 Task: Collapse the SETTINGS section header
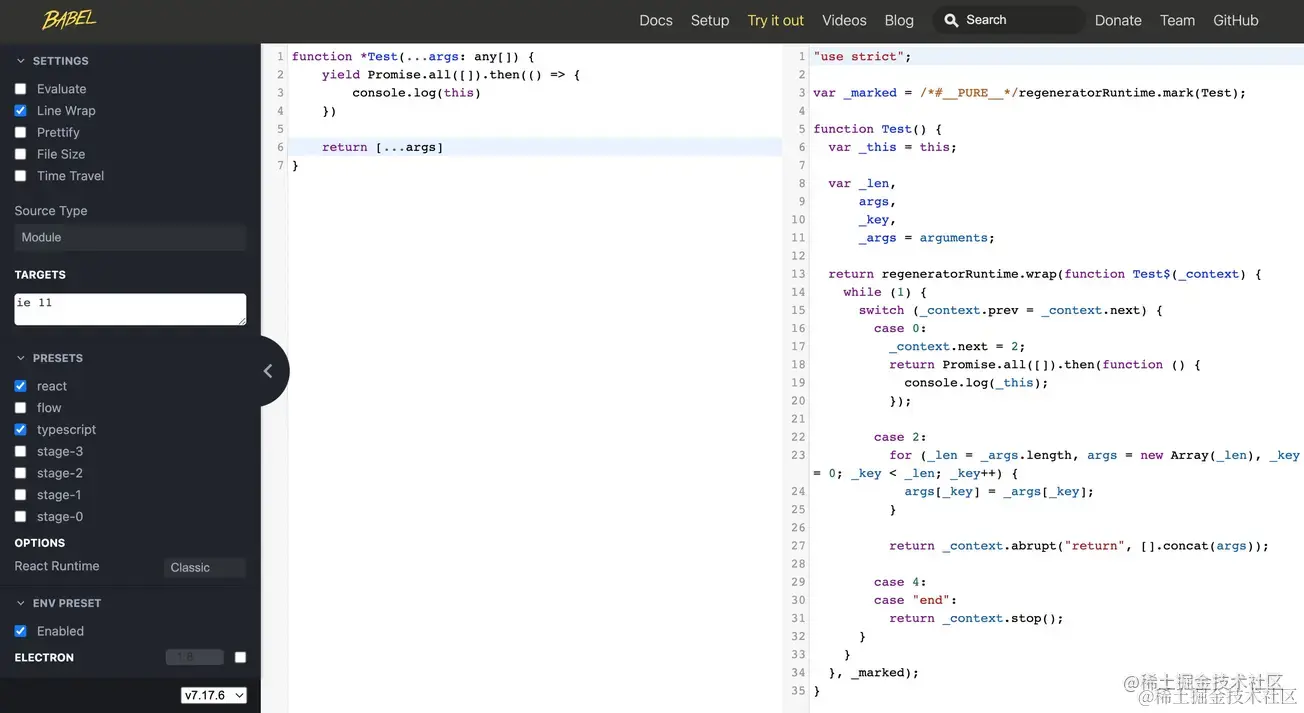(21, 60)
